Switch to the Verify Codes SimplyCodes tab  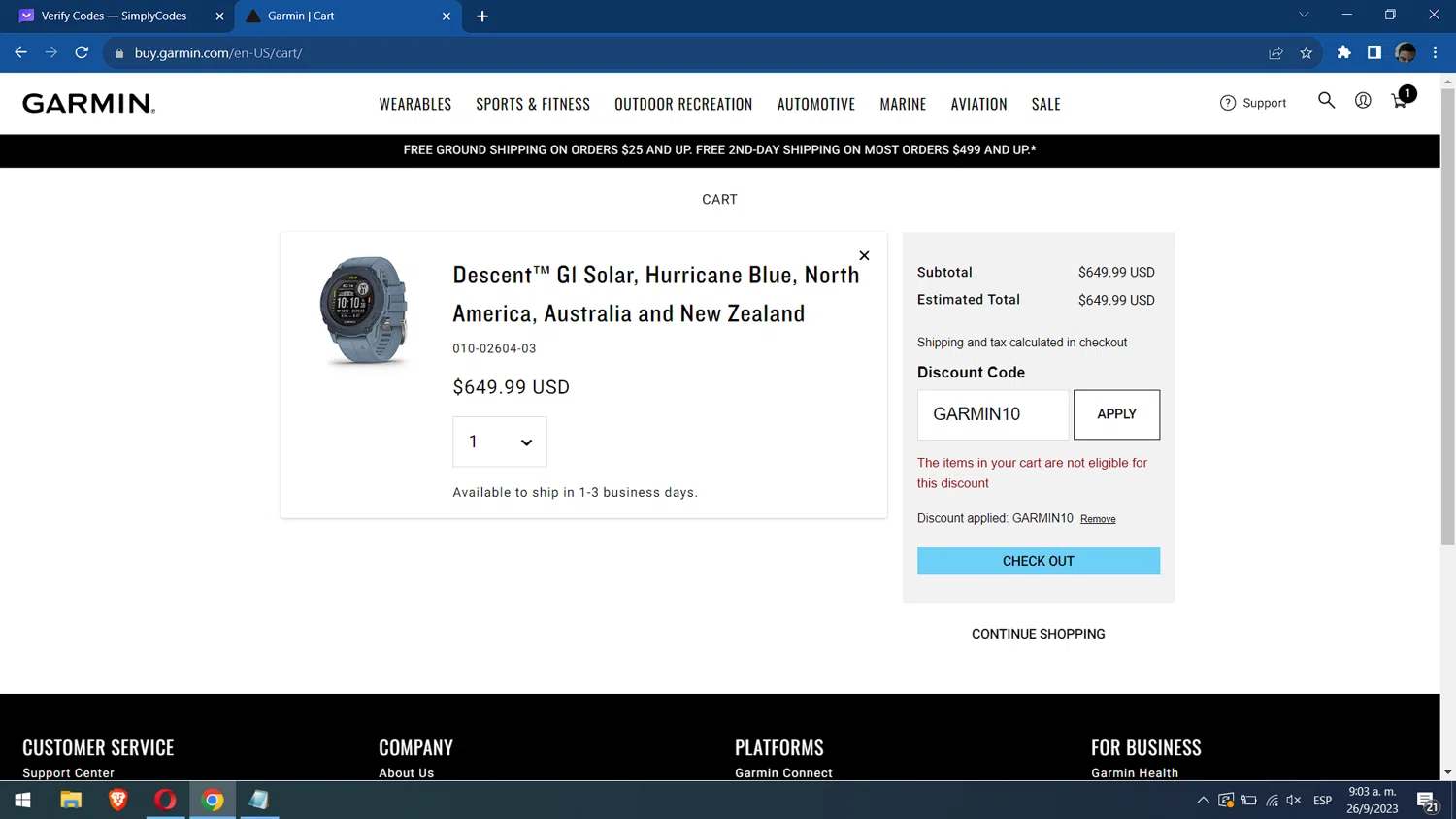pos(116,16)
